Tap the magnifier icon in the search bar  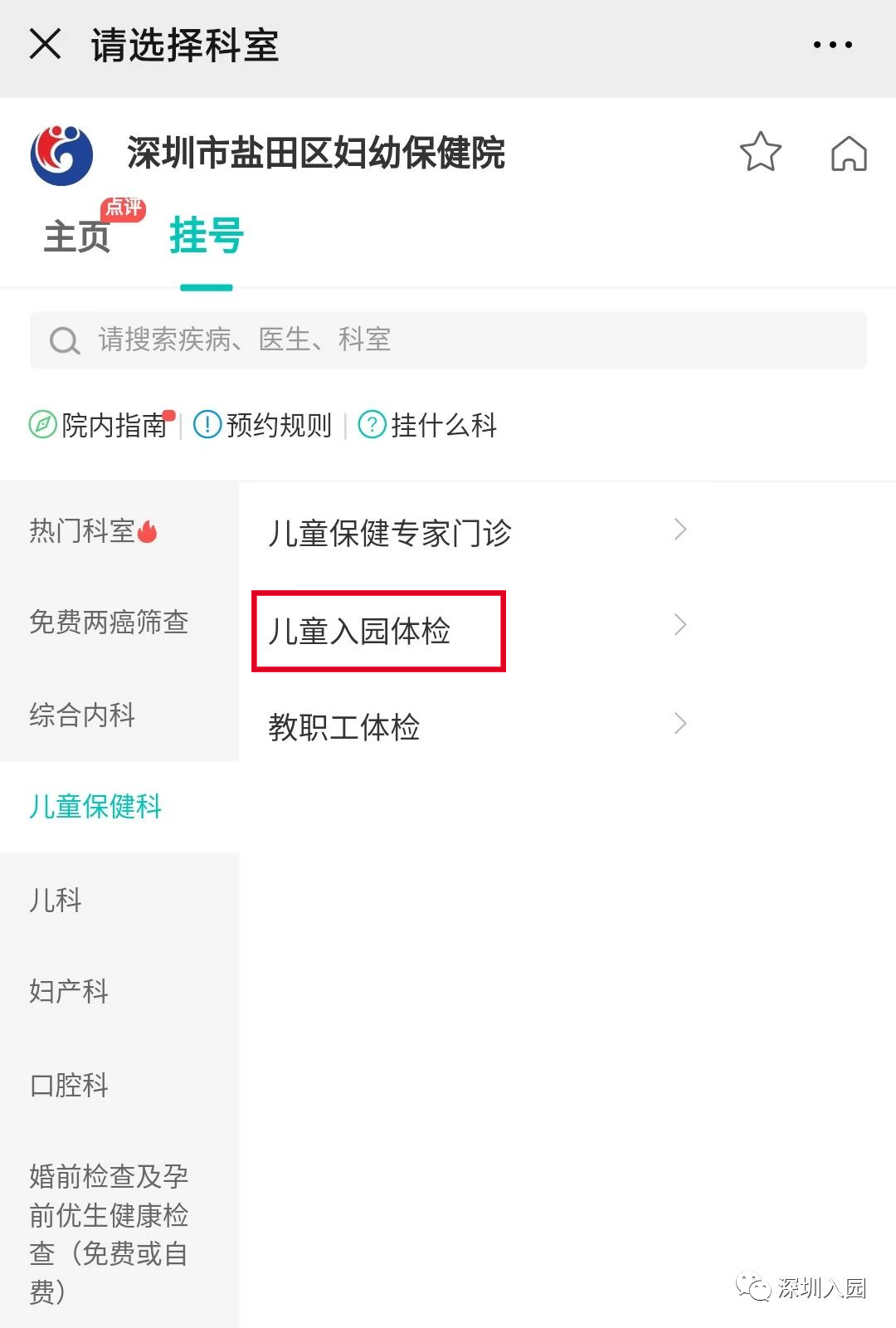pyautogui.click(x=64, y=340)
